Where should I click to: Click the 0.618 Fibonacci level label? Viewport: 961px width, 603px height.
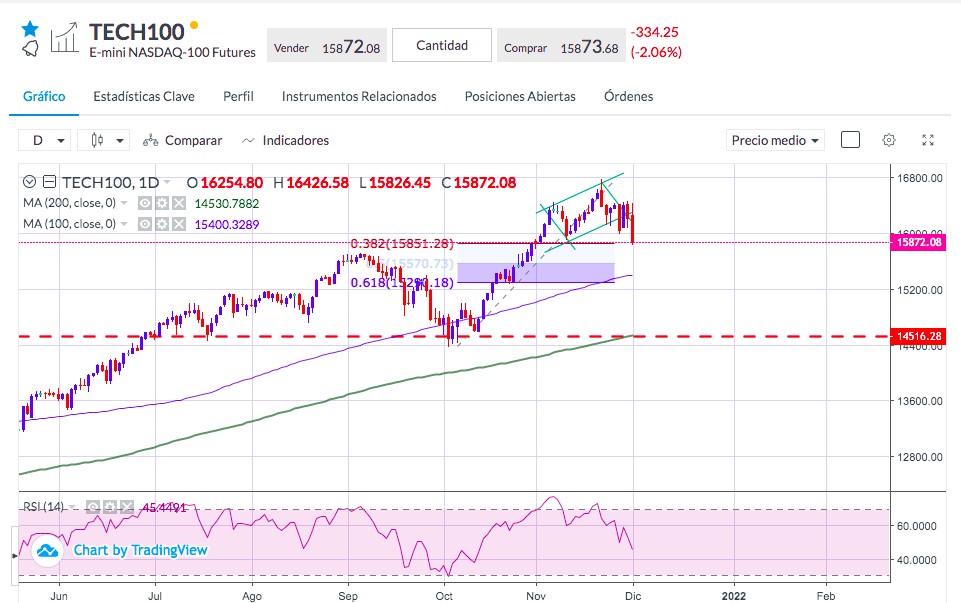tap(402, 283)
